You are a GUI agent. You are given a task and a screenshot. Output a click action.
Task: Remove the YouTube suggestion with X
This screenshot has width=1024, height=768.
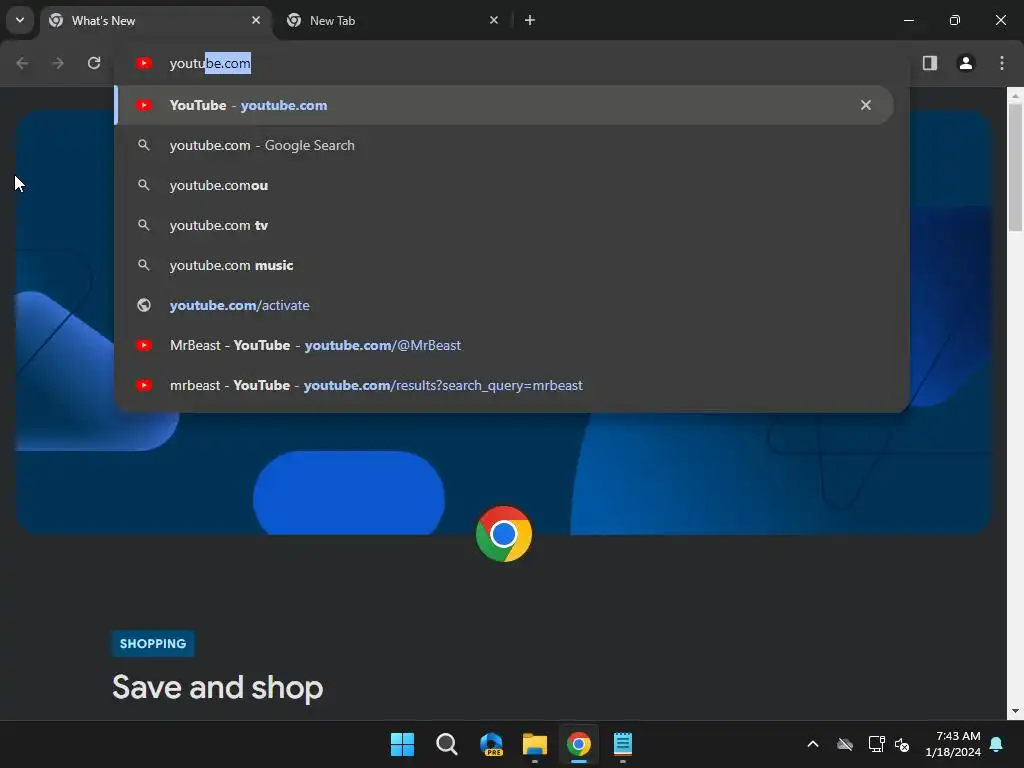click(x=865, y=105)
